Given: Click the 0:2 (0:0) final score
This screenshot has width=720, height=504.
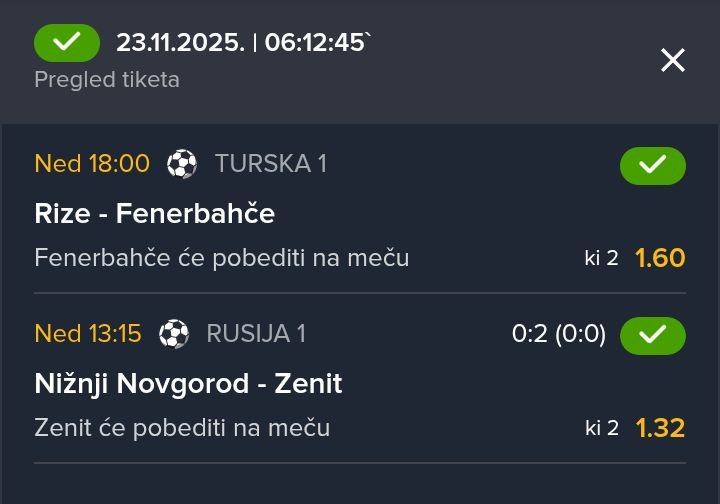Looking at the screenshot, I should pos(558,334).
